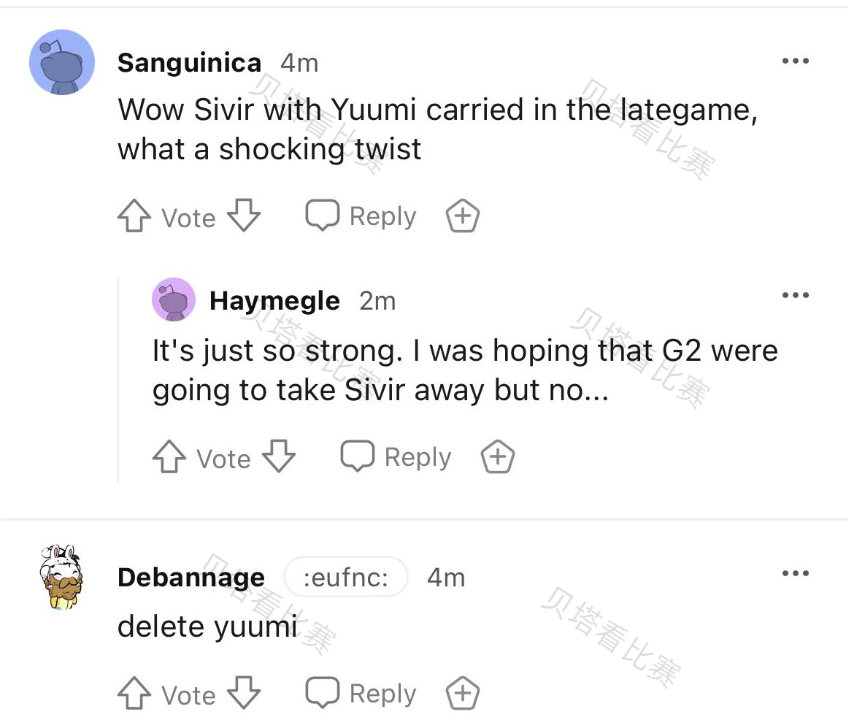Give award to Debannage's comment
Screen dimensions: 848x727
tap(463, 693)
